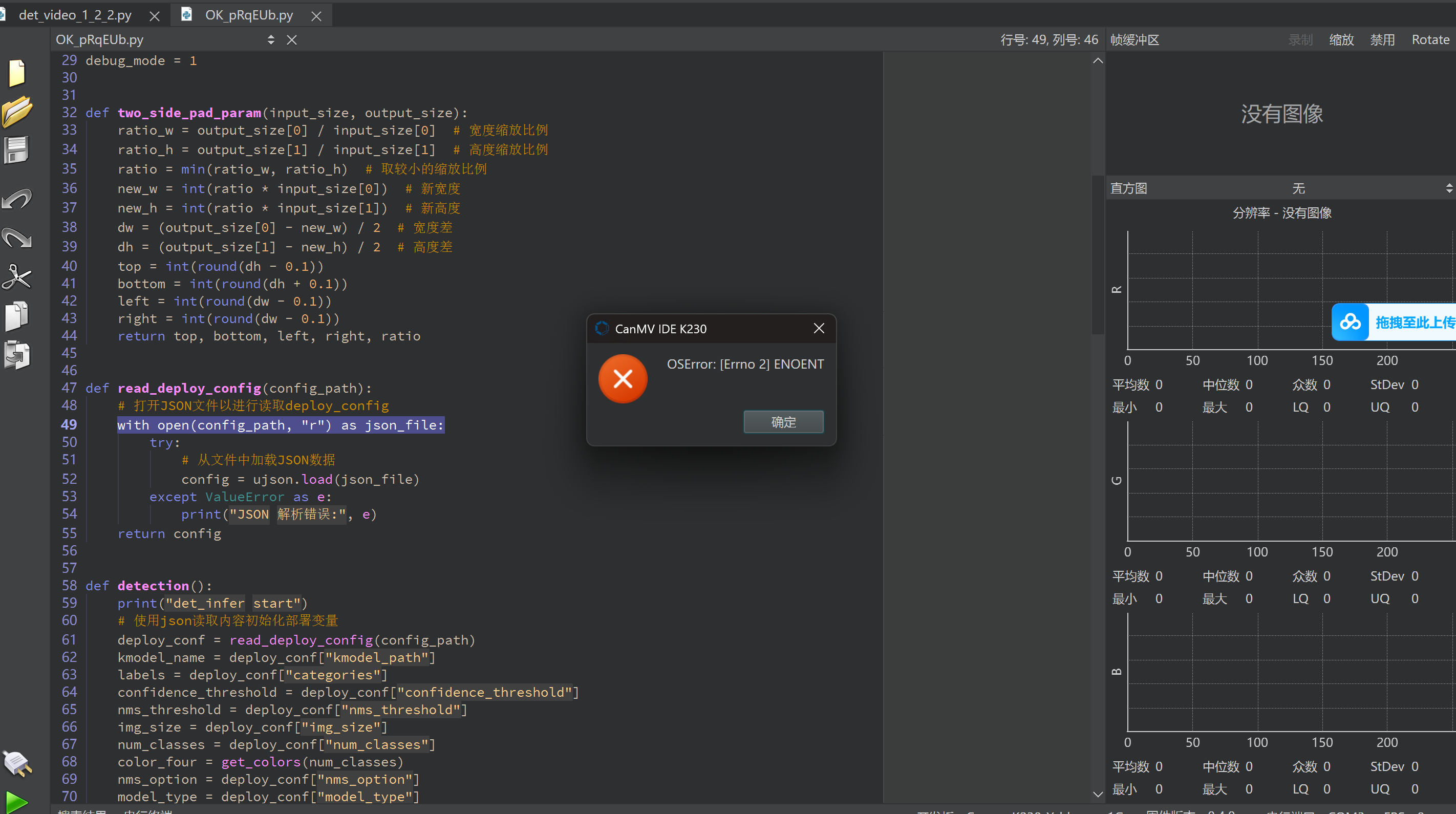Screen dimensions: 1456x814
Task: Click the Save file disk icon
Action: 17,151
